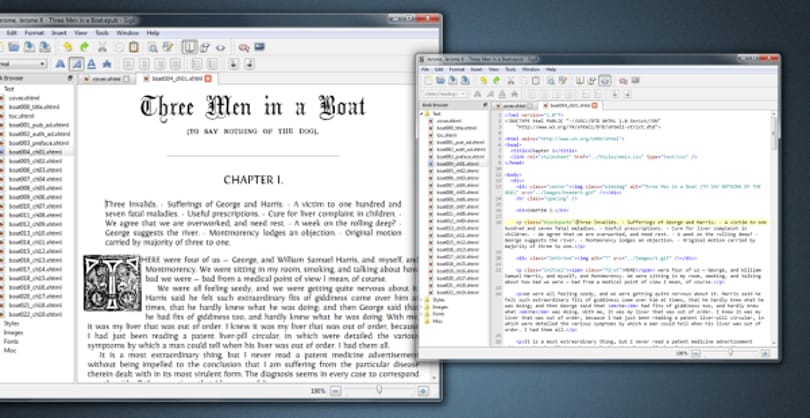
Task: Click Images folder in Book View window browser
Action: [x=13, y=332]
